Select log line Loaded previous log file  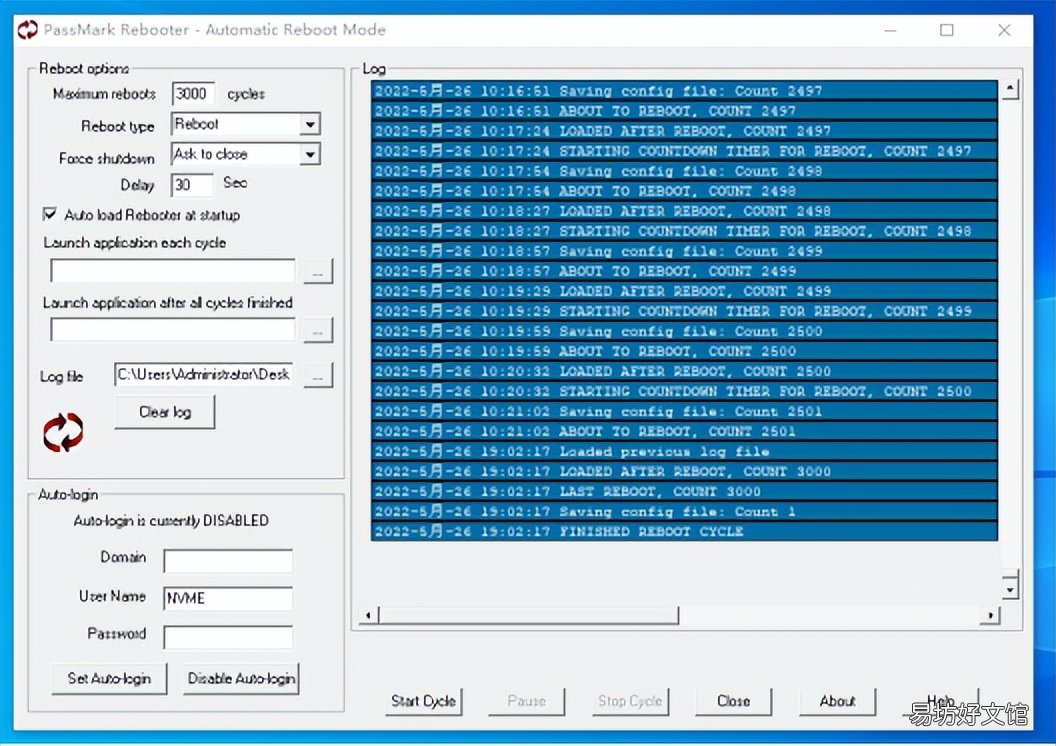[684, 451]
